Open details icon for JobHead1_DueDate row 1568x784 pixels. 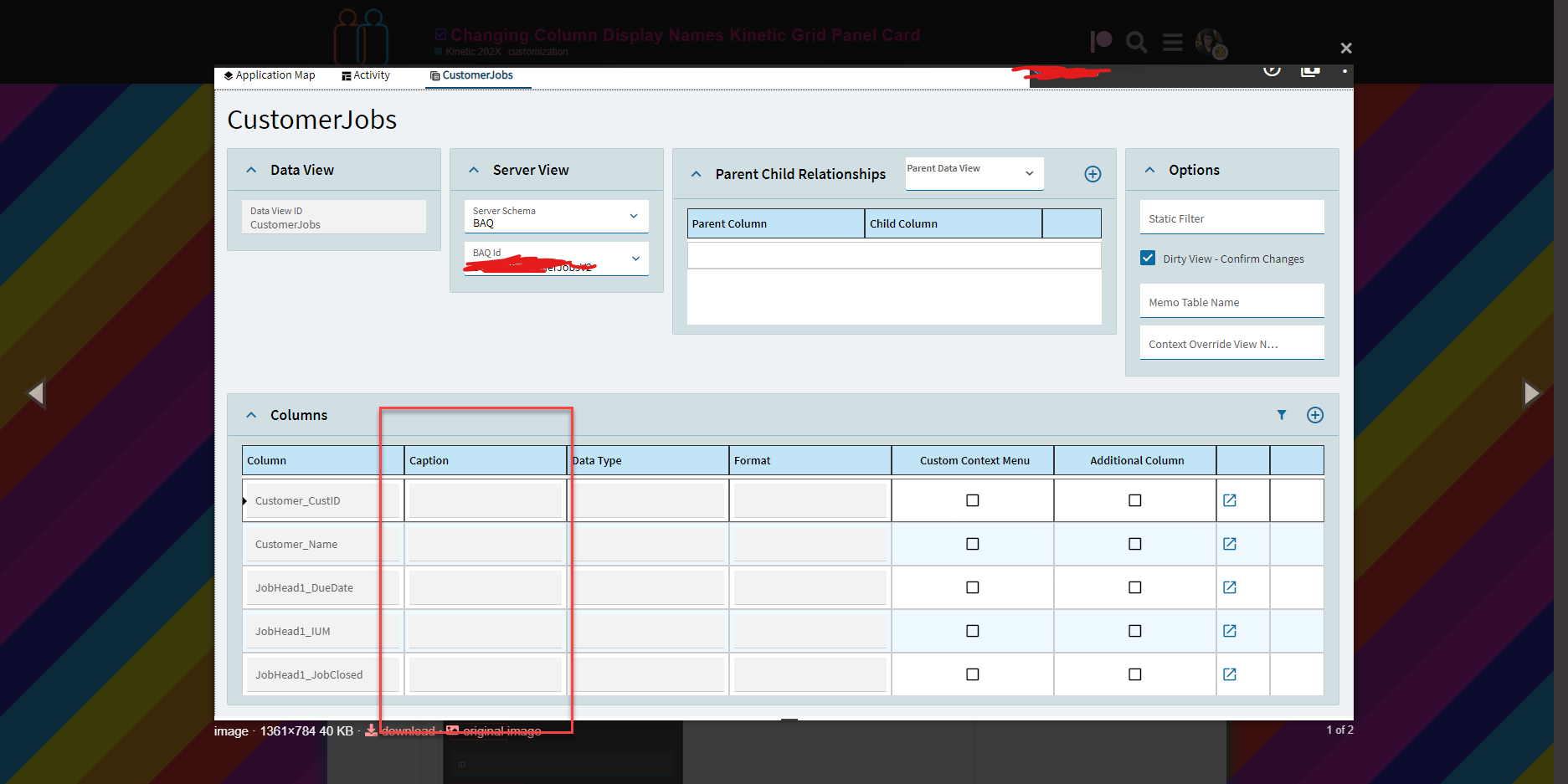tap(1230, 587)
